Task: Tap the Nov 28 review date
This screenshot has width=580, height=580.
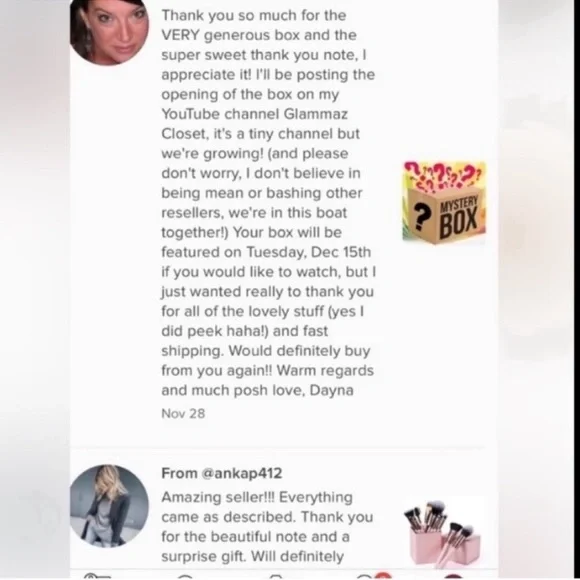Action: click(183, 414)
